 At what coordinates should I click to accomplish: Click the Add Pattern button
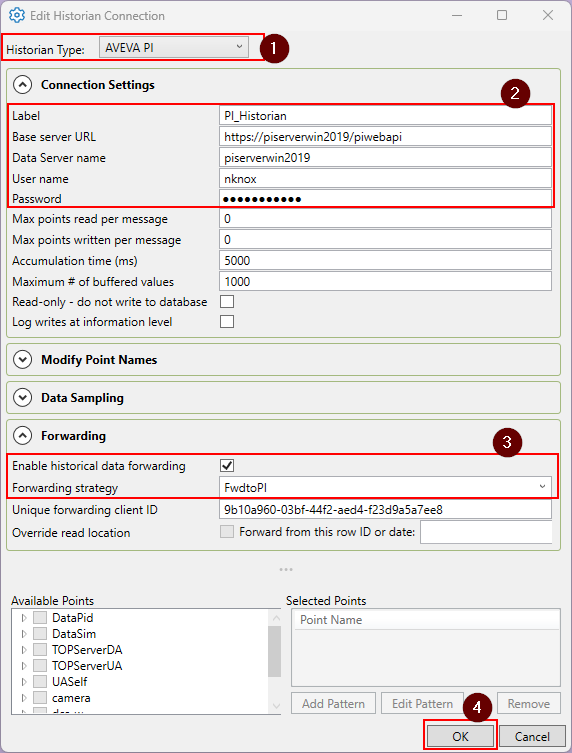click(333, 704)
